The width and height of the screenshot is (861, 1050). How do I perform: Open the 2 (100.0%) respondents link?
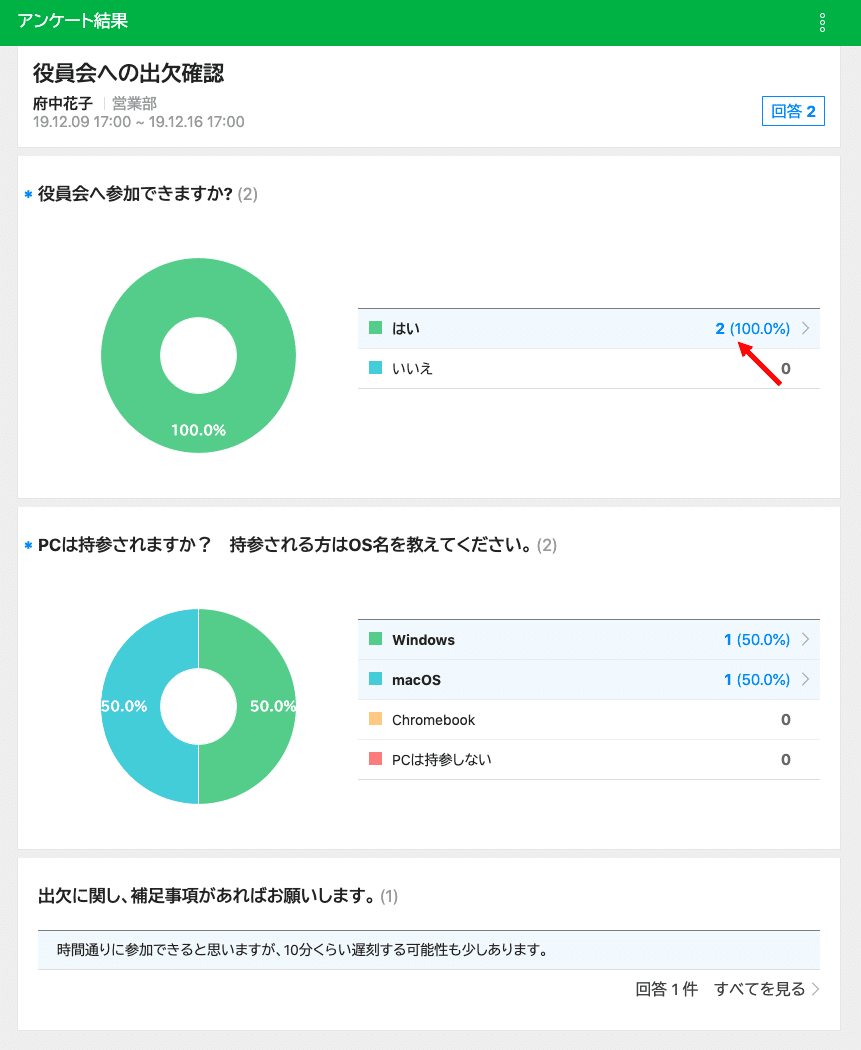752,329
